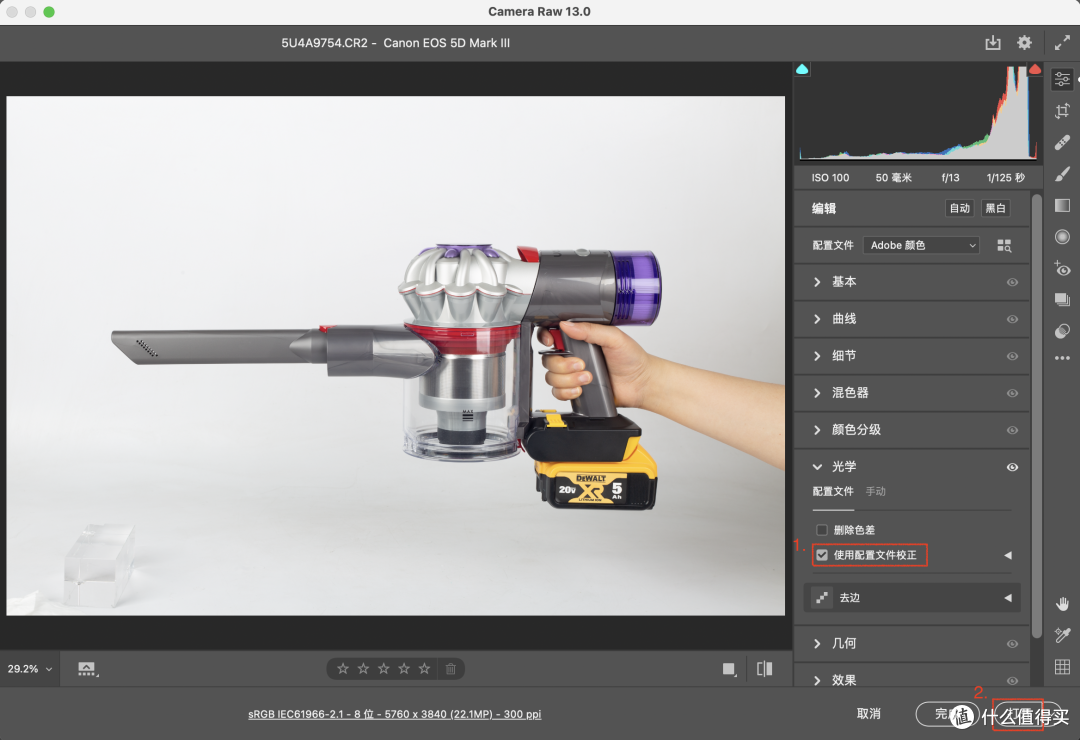This screenshot has width=1080, height=740.
Task: Select the Spot removal bandage tool
Action: click(x=1062, y=143)
